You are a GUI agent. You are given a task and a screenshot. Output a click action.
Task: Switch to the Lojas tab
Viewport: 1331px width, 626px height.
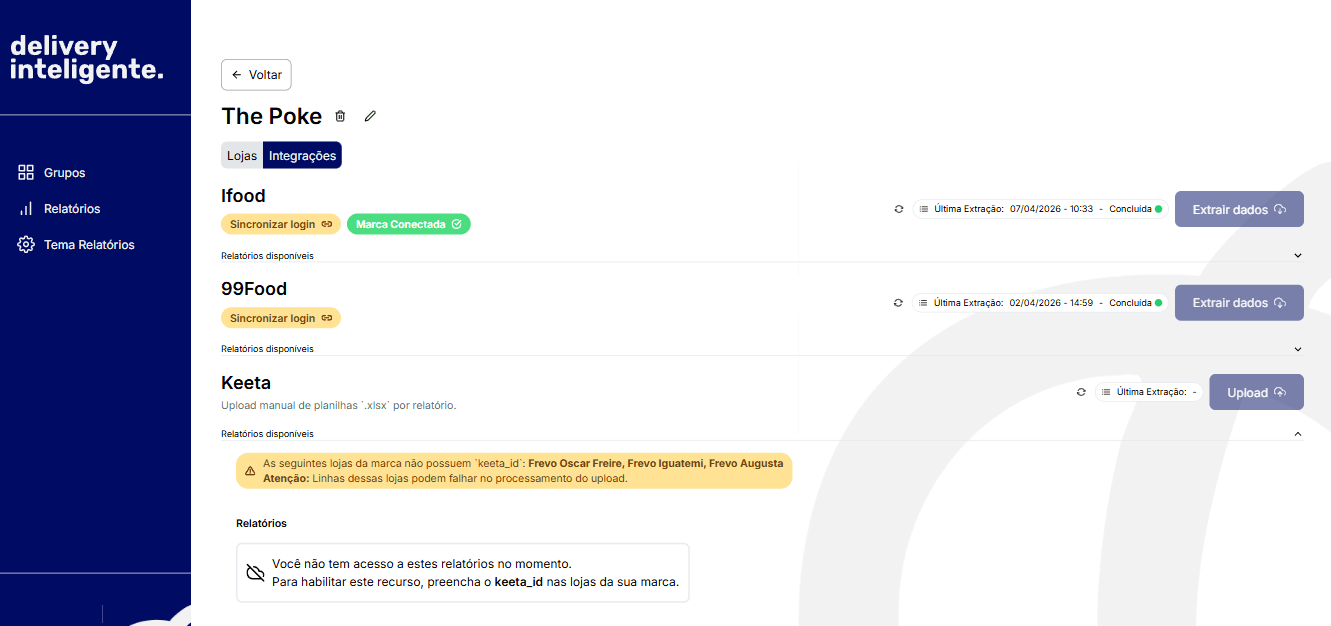coord(242,156)
